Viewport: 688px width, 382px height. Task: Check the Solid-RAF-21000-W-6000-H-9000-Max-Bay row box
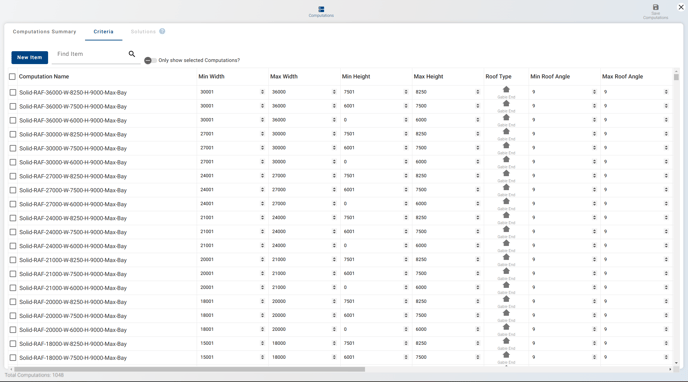pyautogui.click(x=13, y=288)
